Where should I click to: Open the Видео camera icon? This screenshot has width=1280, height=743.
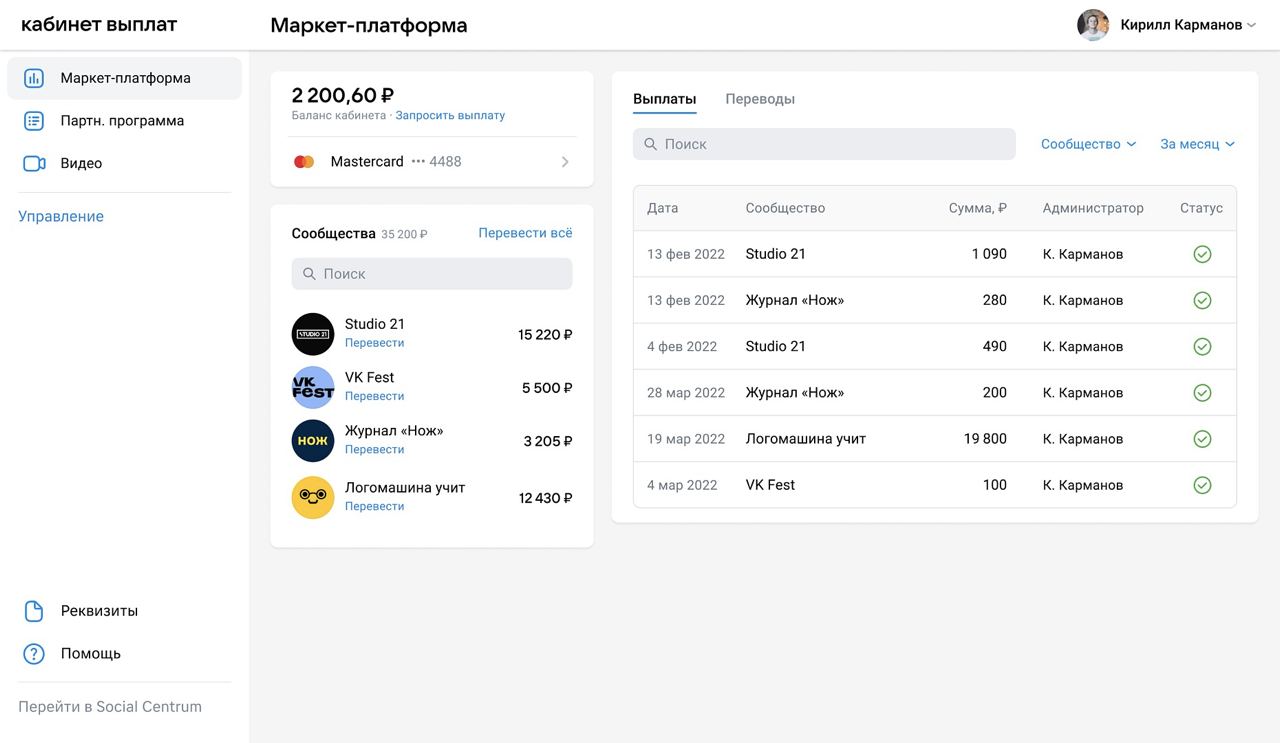[x=34, y=163]
